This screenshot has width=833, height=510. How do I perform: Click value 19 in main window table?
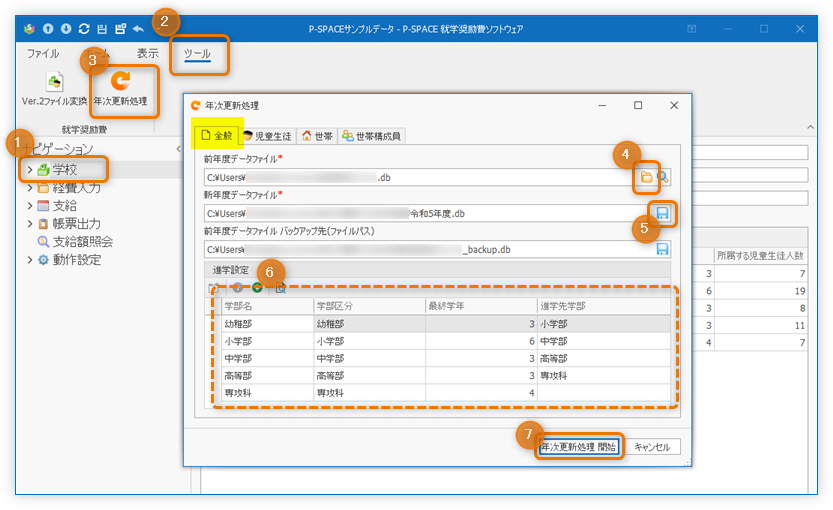(760, 291)
